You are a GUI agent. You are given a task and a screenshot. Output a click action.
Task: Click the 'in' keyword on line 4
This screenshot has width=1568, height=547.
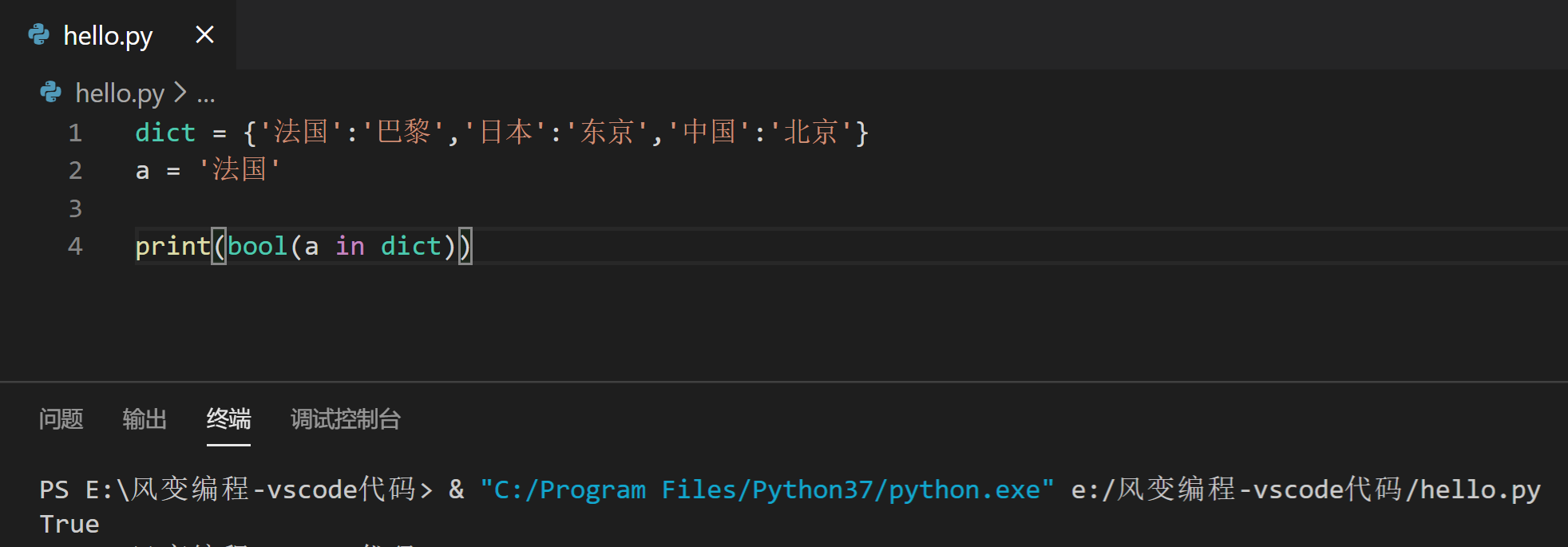pyautogui.click(x=350, y=246)
